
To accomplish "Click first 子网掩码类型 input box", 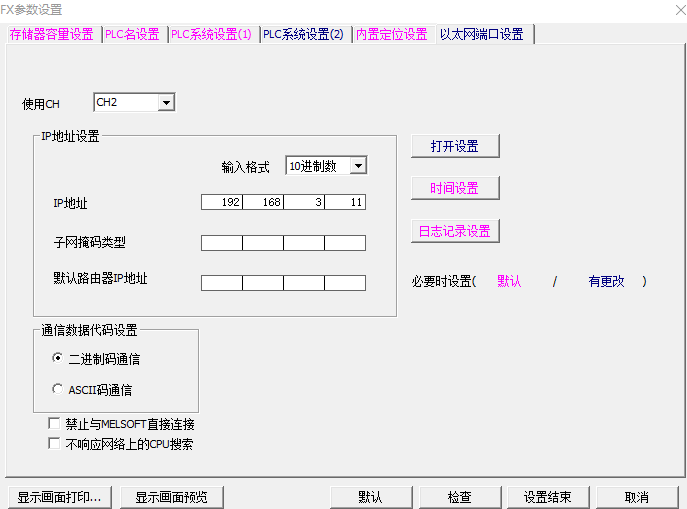I will click(222, 243).
